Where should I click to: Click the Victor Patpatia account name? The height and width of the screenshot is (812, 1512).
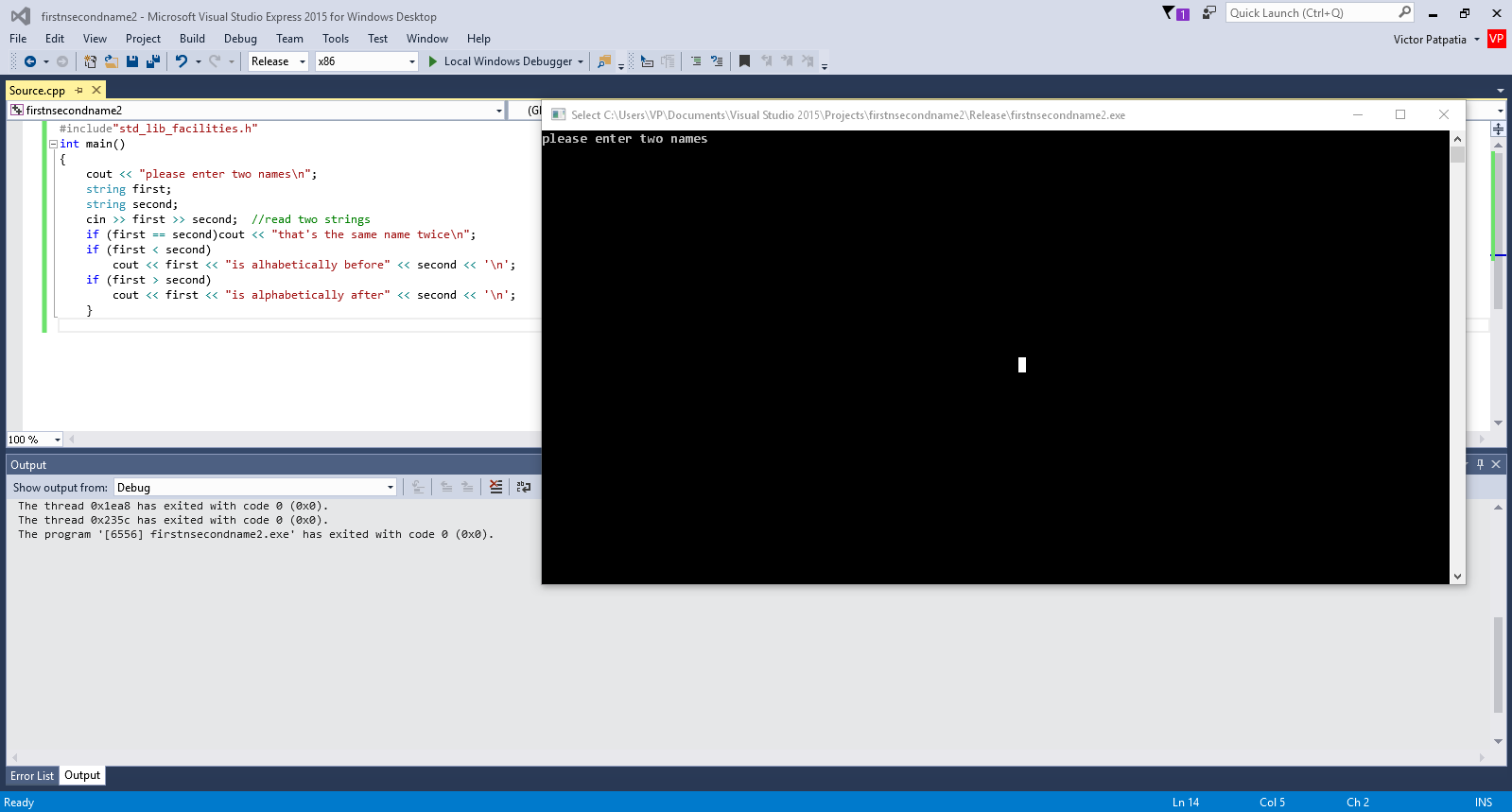tap(1429, 40)
